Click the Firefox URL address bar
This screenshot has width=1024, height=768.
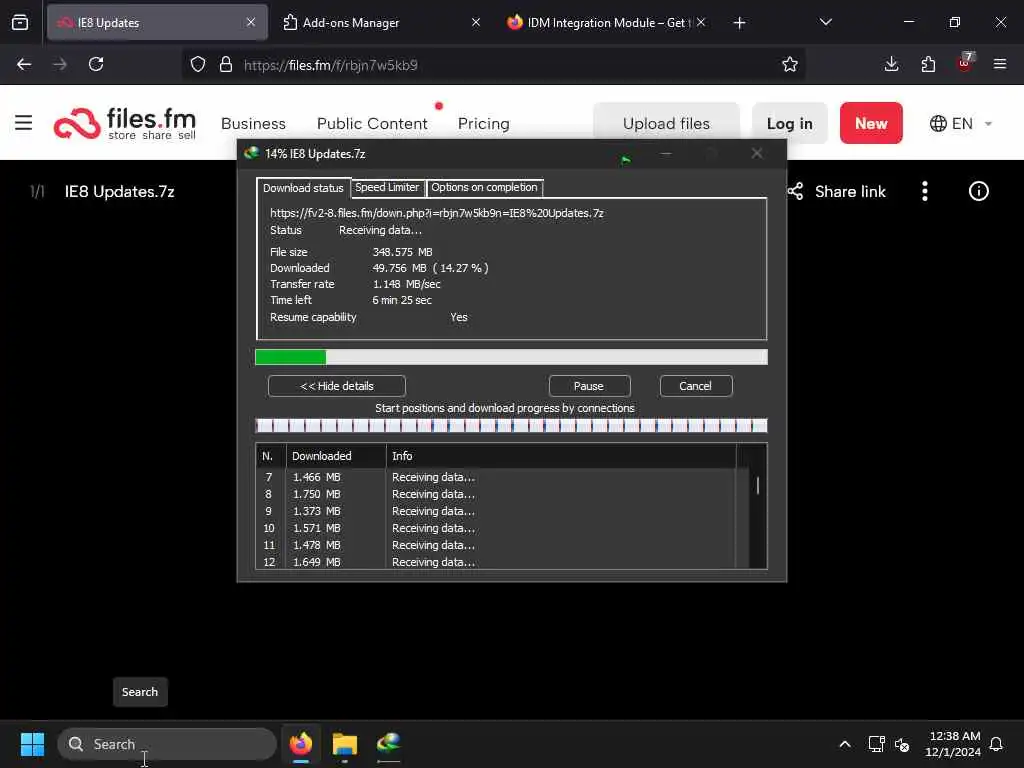tap(493, 65)
